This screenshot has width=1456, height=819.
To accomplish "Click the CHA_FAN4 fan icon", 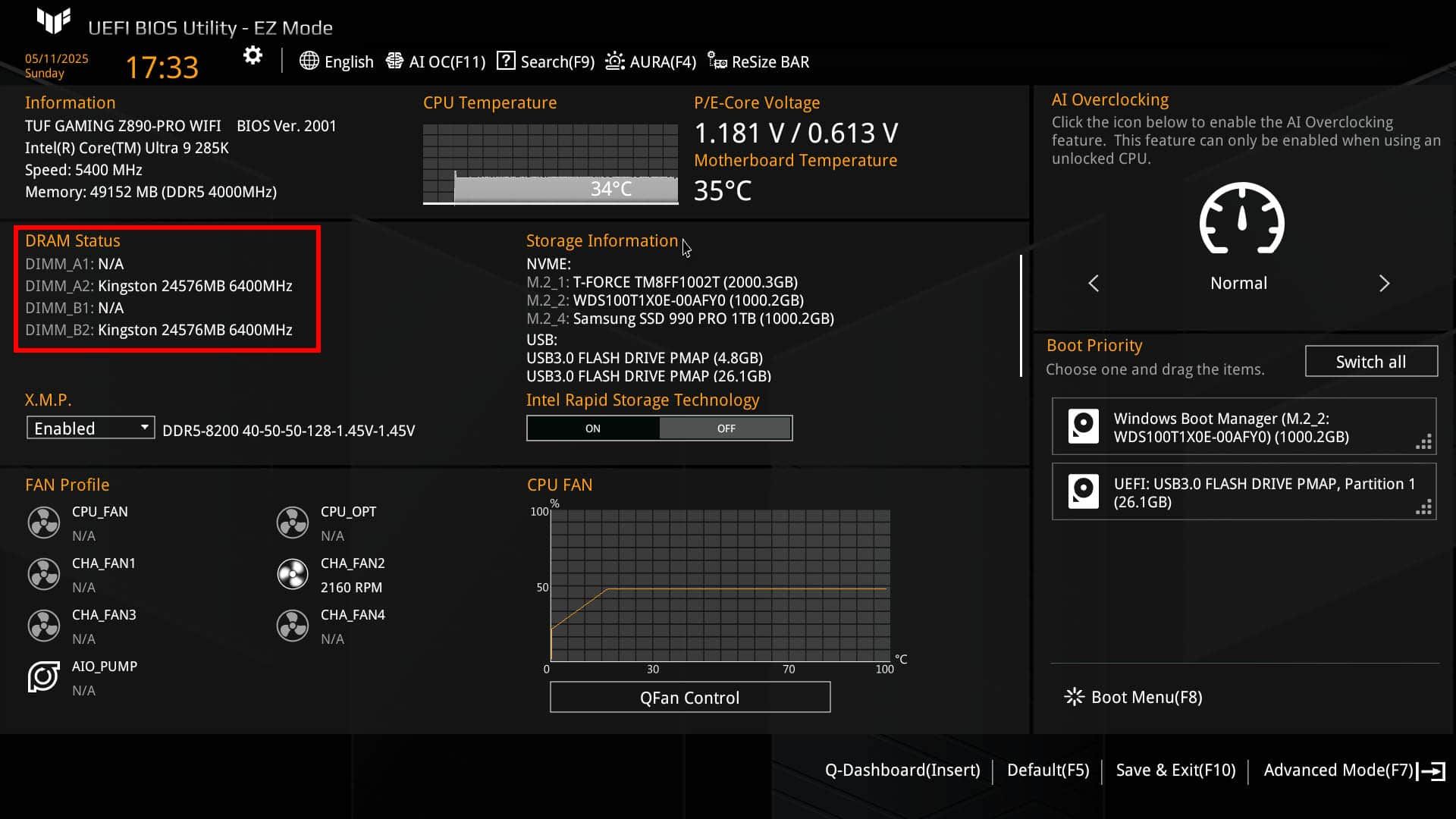I will [x=293, y=626].
